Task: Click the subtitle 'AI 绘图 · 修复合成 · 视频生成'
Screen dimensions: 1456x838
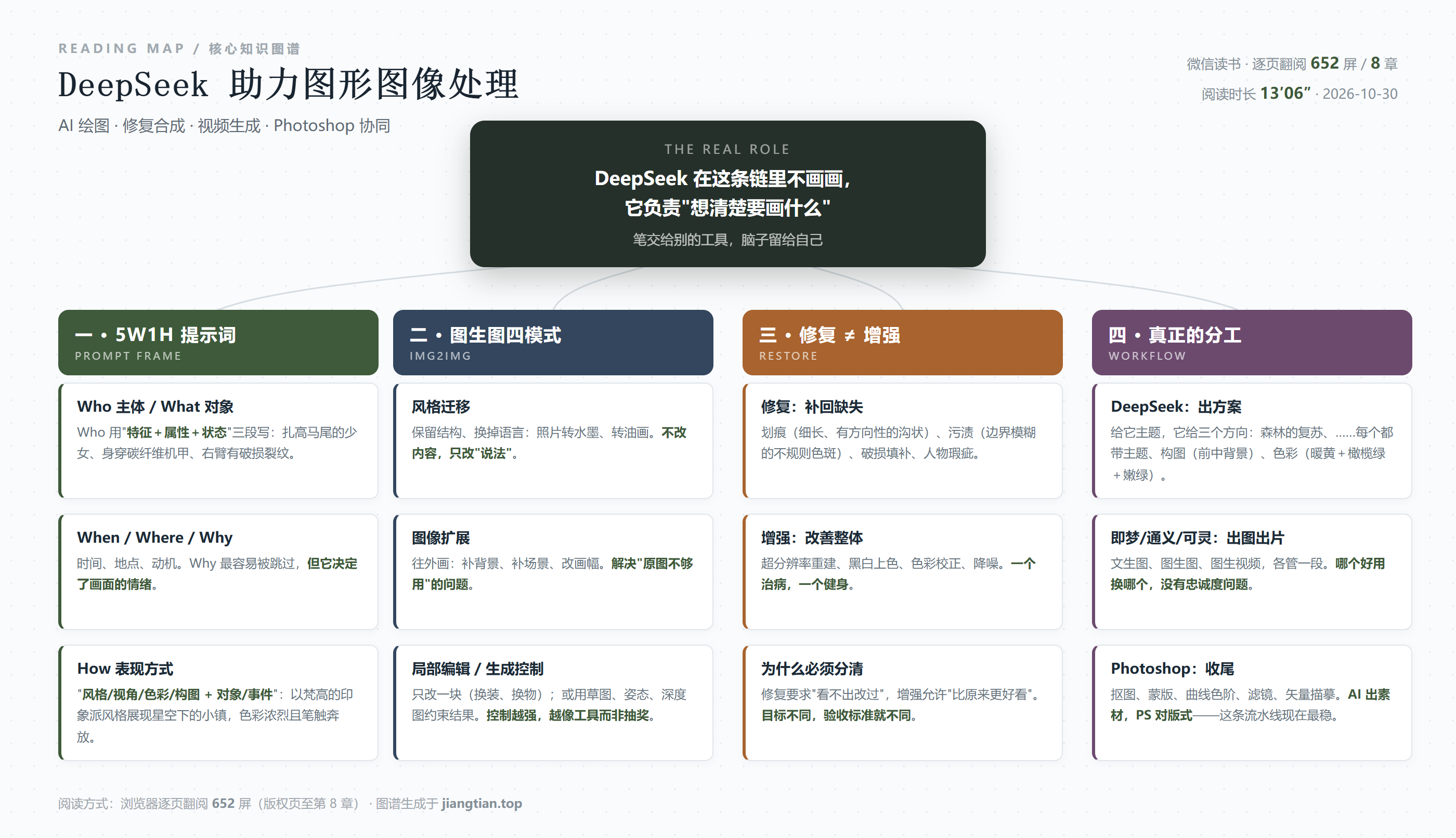Action: coord(160,125)
